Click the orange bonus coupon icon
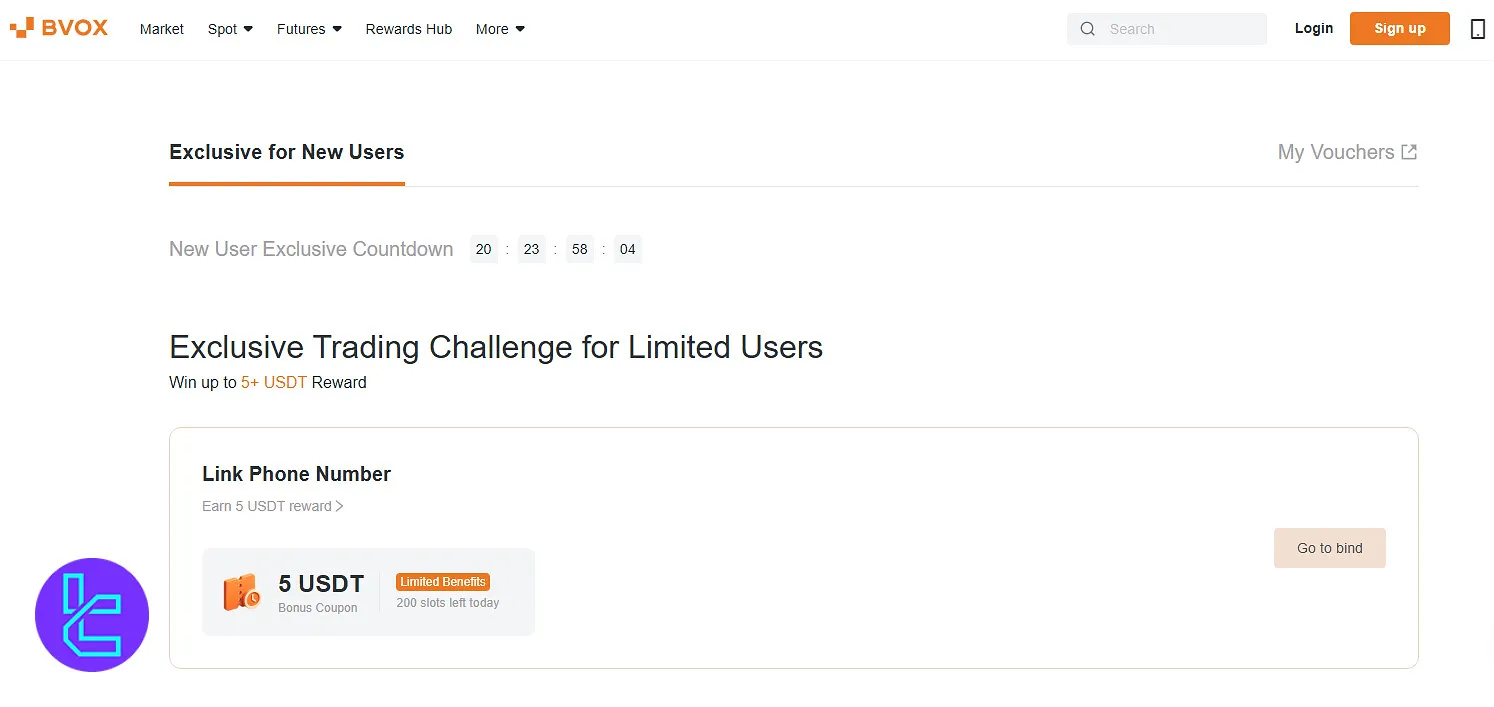This screenshot has width=1494, height=707. point(241,593)
